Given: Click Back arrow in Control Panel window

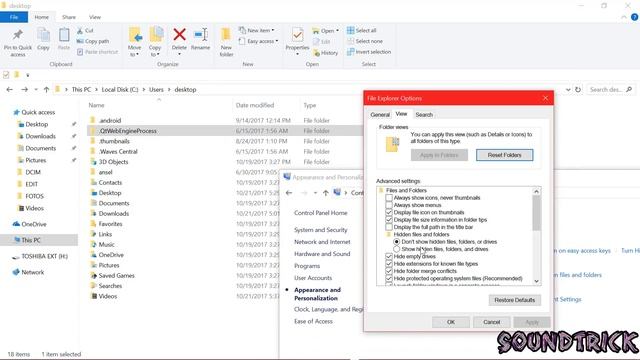Looking at the screenshot, I should tap(289, 193).
